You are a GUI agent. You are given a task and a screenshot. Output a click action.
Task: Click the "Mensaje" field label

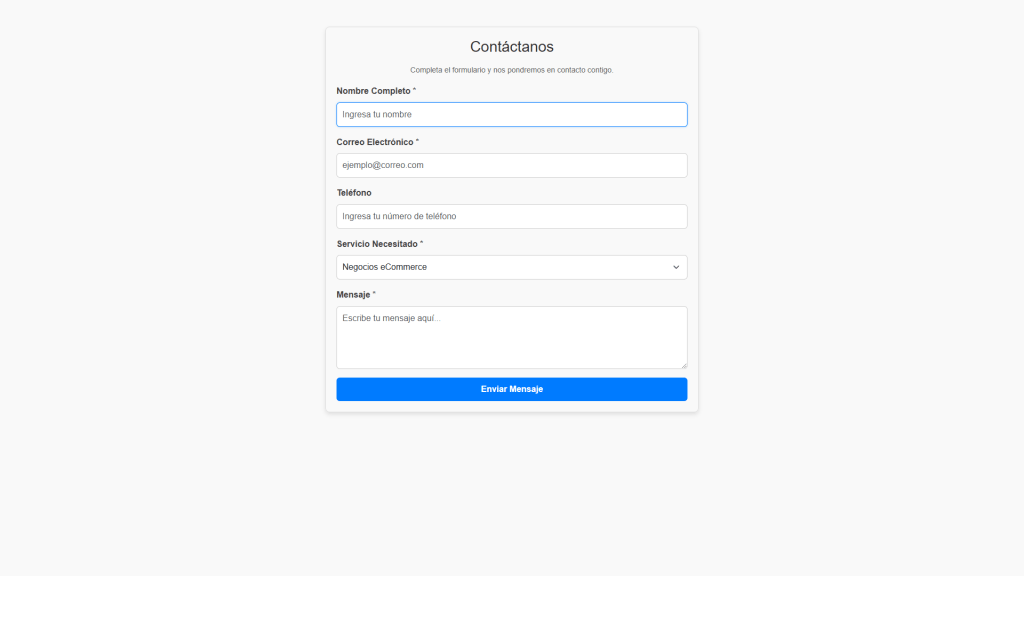click(x=353, y=295)
